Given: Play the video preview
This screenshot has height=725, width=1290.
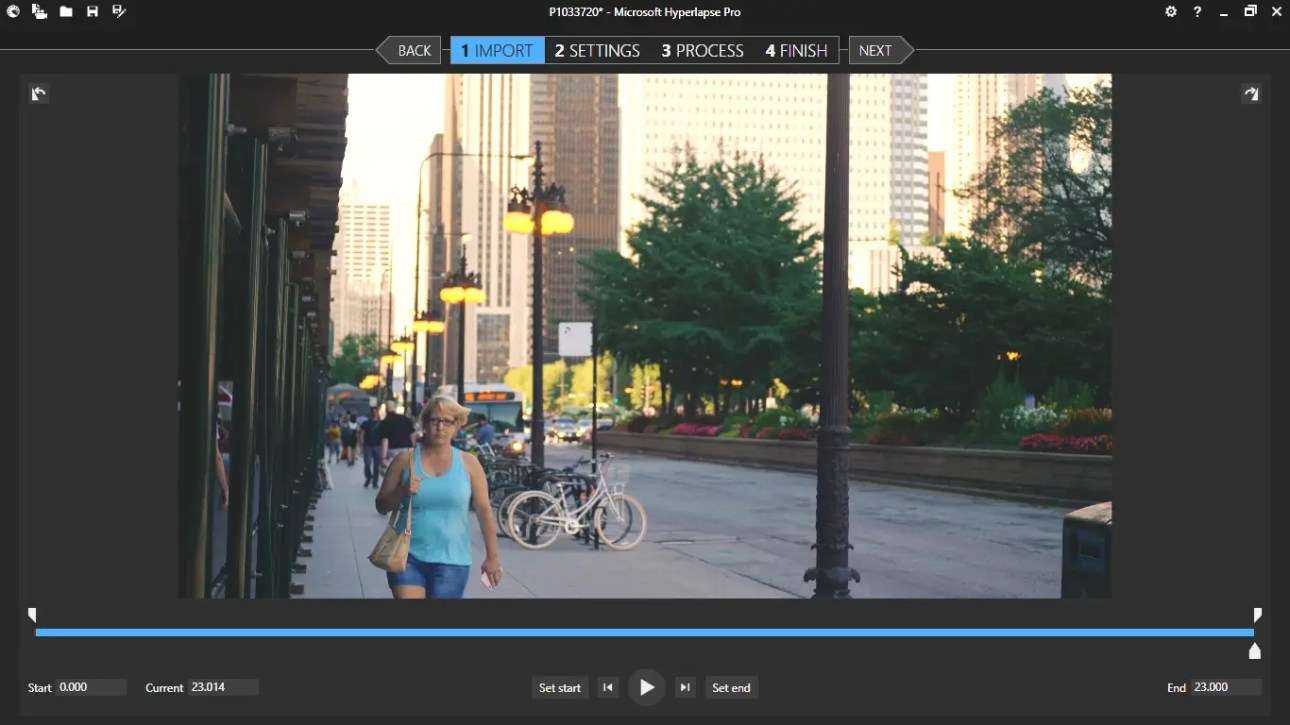Looking at the screenshot, I should (x=647, y=688).
